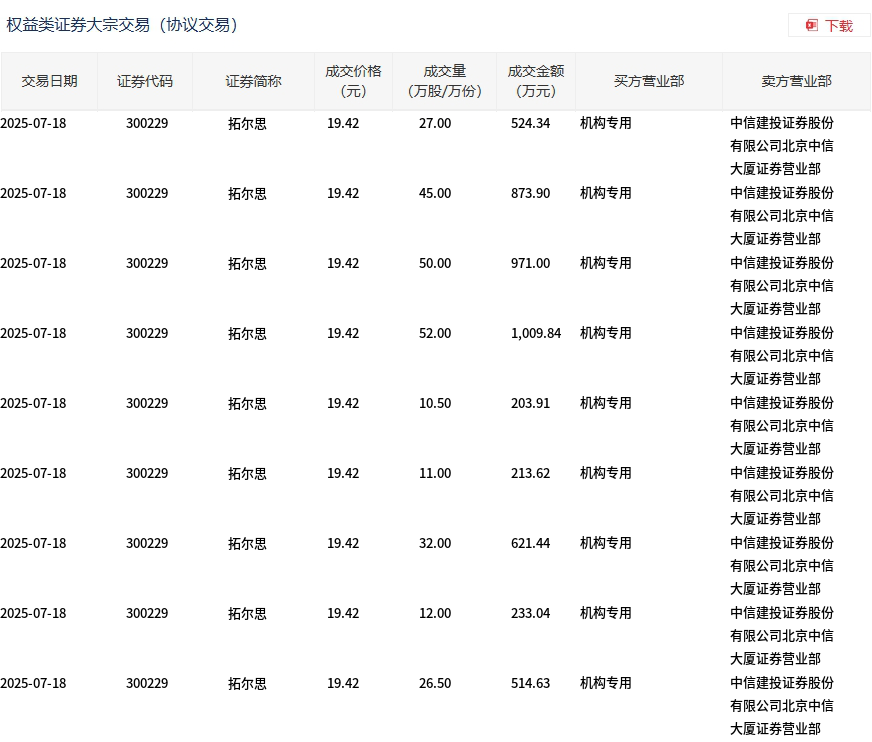Select the row with amount 1,009.84
Screen dimensions: 872x742
click(436, 356)
